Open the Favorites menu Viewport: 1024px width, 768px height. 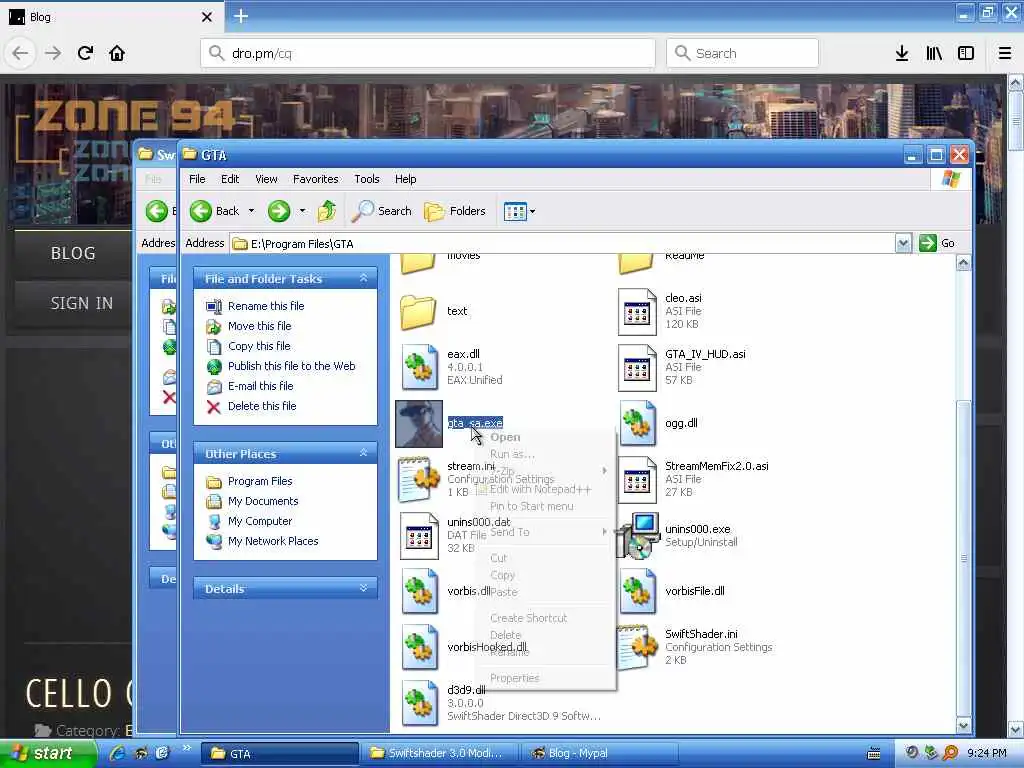point(315,179)
